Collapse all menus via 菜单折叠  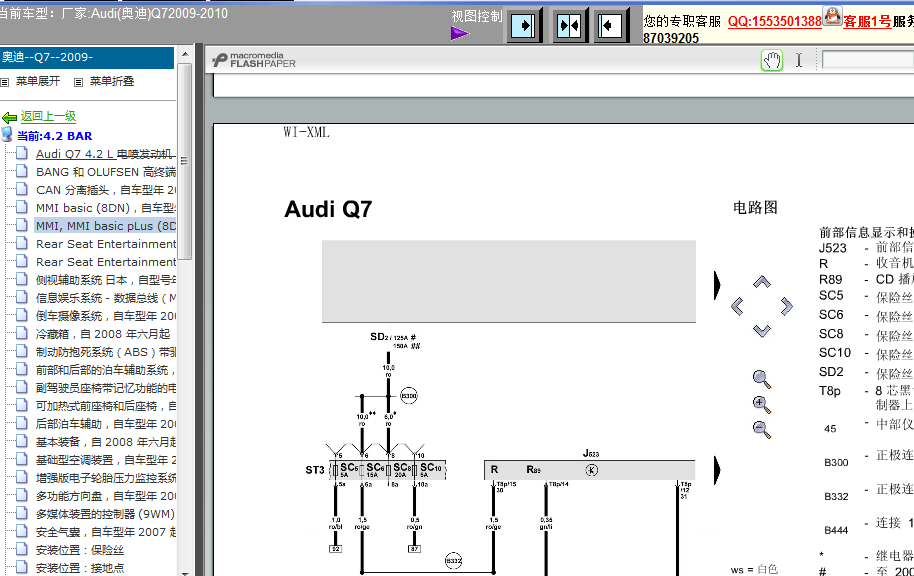coord(112,82)
